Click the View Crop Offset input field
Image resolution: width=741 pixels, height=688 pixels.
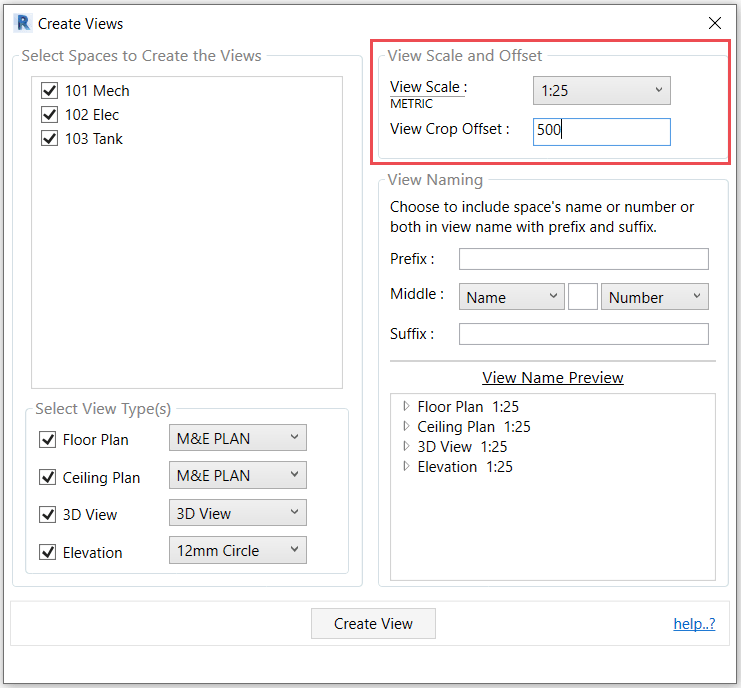coord(601,130)
